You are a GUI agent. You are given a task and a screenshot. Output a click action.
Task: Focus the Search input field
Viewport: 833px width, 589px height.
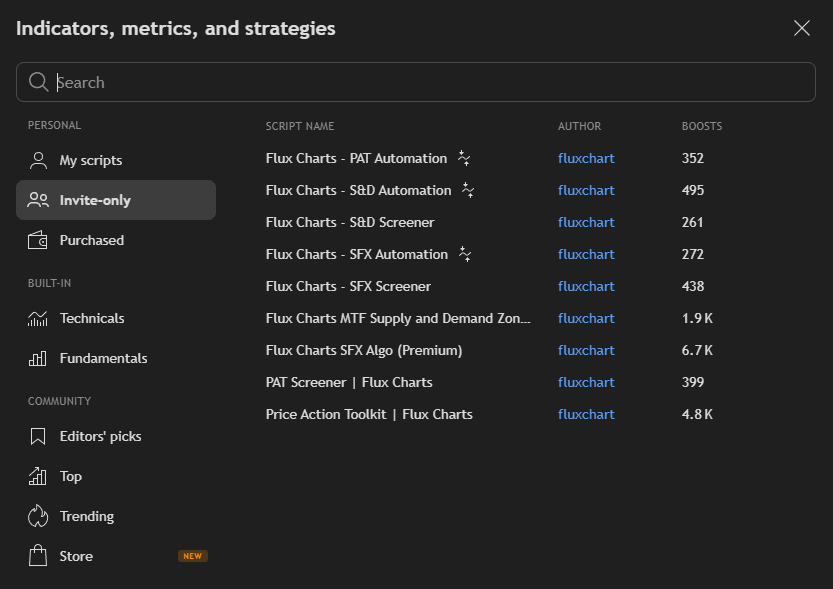pyautogui.click(x=416, y=82)
